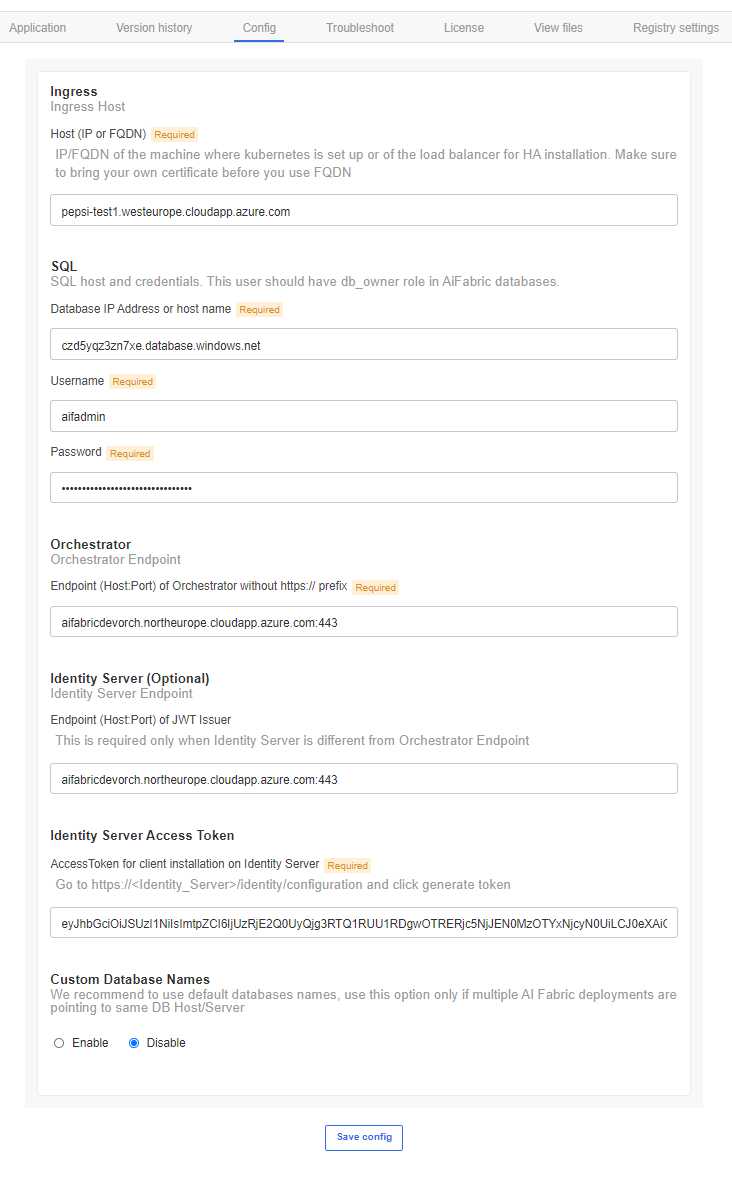Select the Config tab
This screenshot has width=732, height=1186.
[259, 27]
